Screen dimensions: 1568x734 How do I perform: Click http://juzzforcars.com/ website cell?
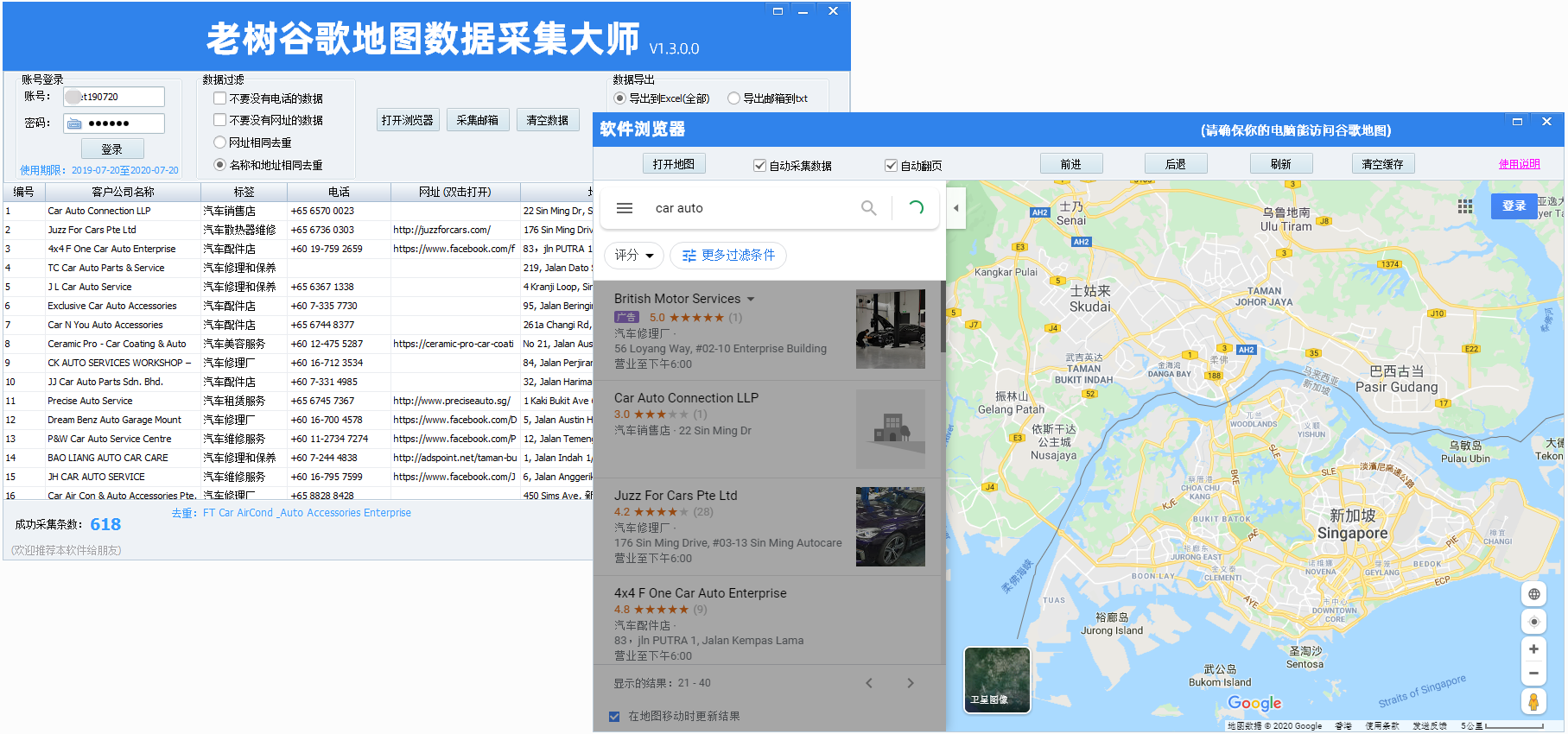pos(455,230)
